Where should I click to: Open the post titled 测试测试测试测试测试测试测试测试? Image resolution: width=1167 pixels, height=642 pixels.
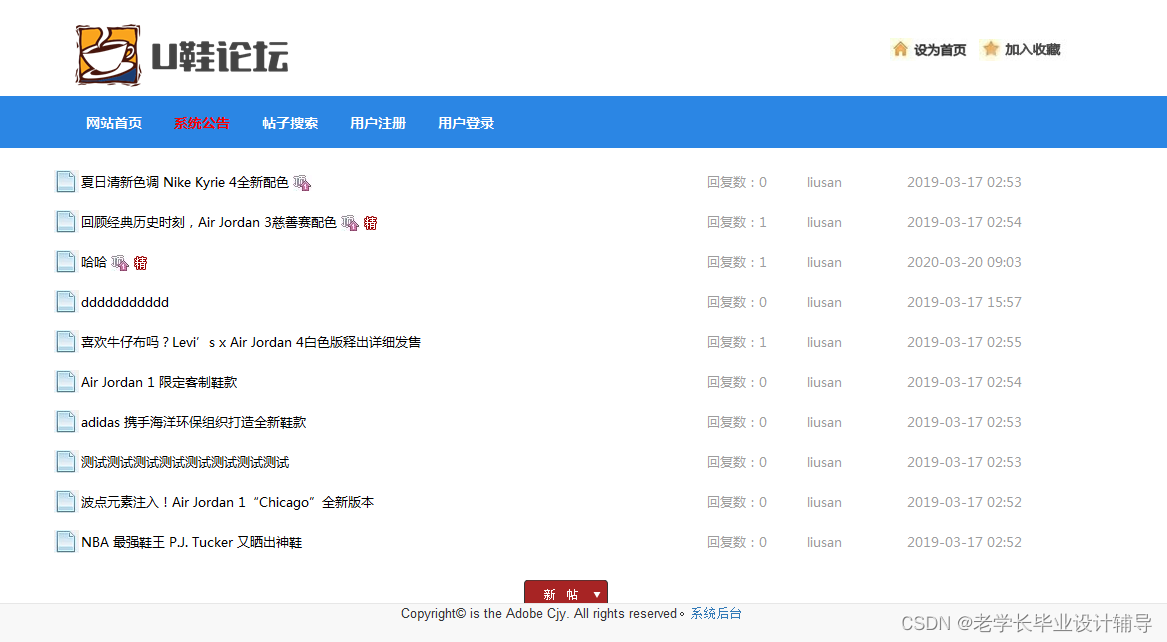185,461
